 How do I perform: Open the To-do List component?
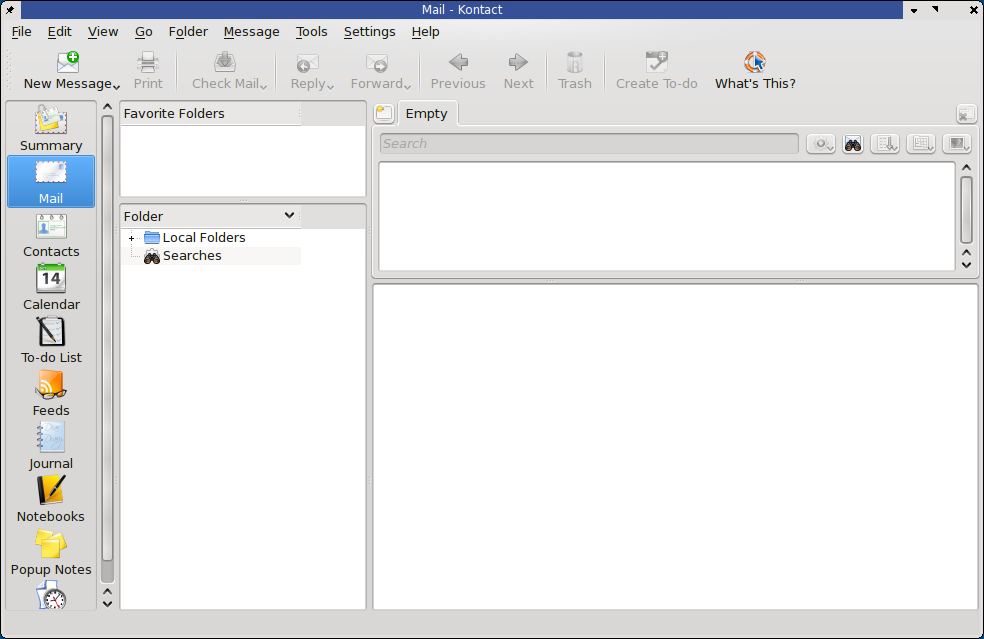click(51, 341)
